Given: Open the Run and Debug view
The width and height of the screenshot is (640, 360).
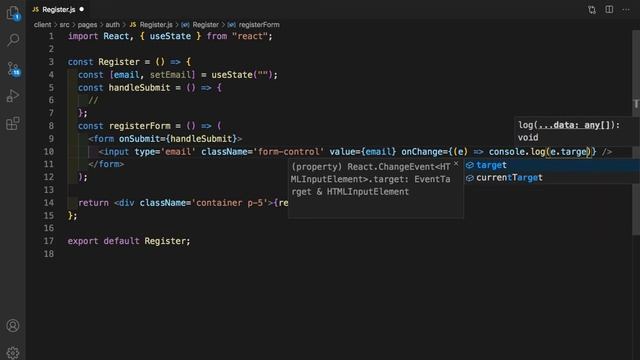Looking at the screenshot, I should pyautogui.click(x=13, y=96).
